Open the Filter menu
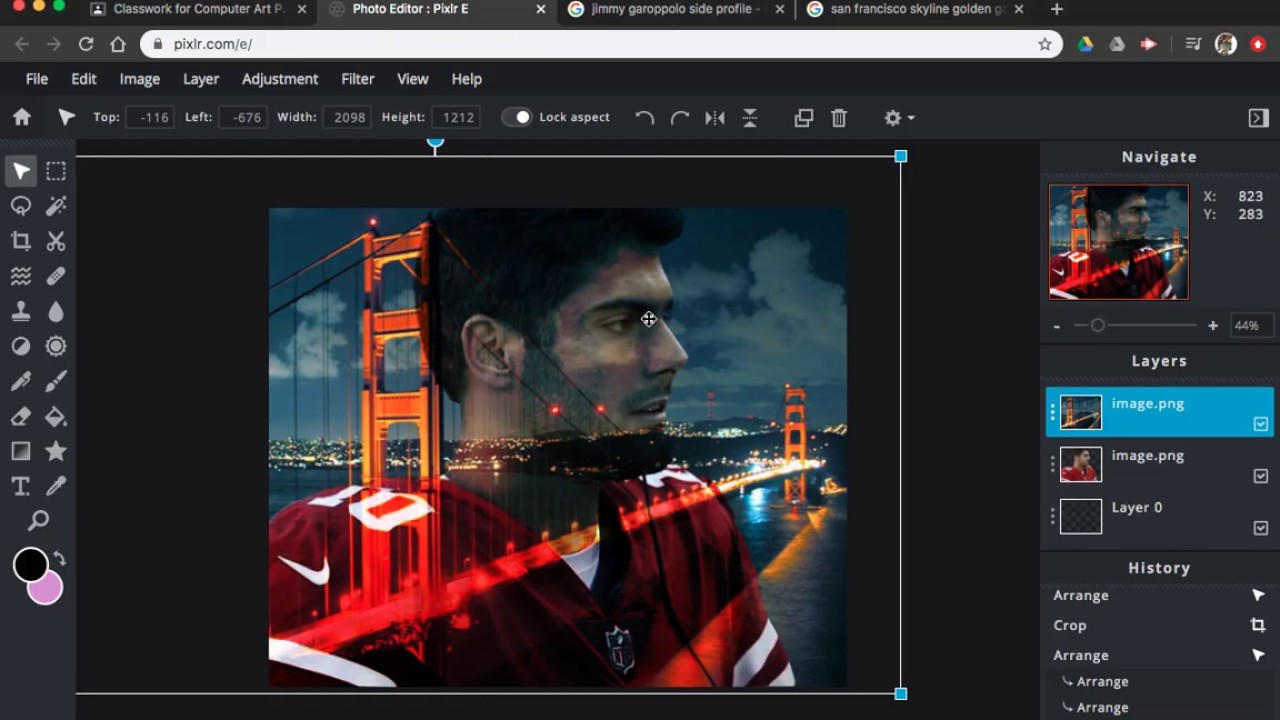This screenshot has height=720, width=1280. [x=357, y=79]
